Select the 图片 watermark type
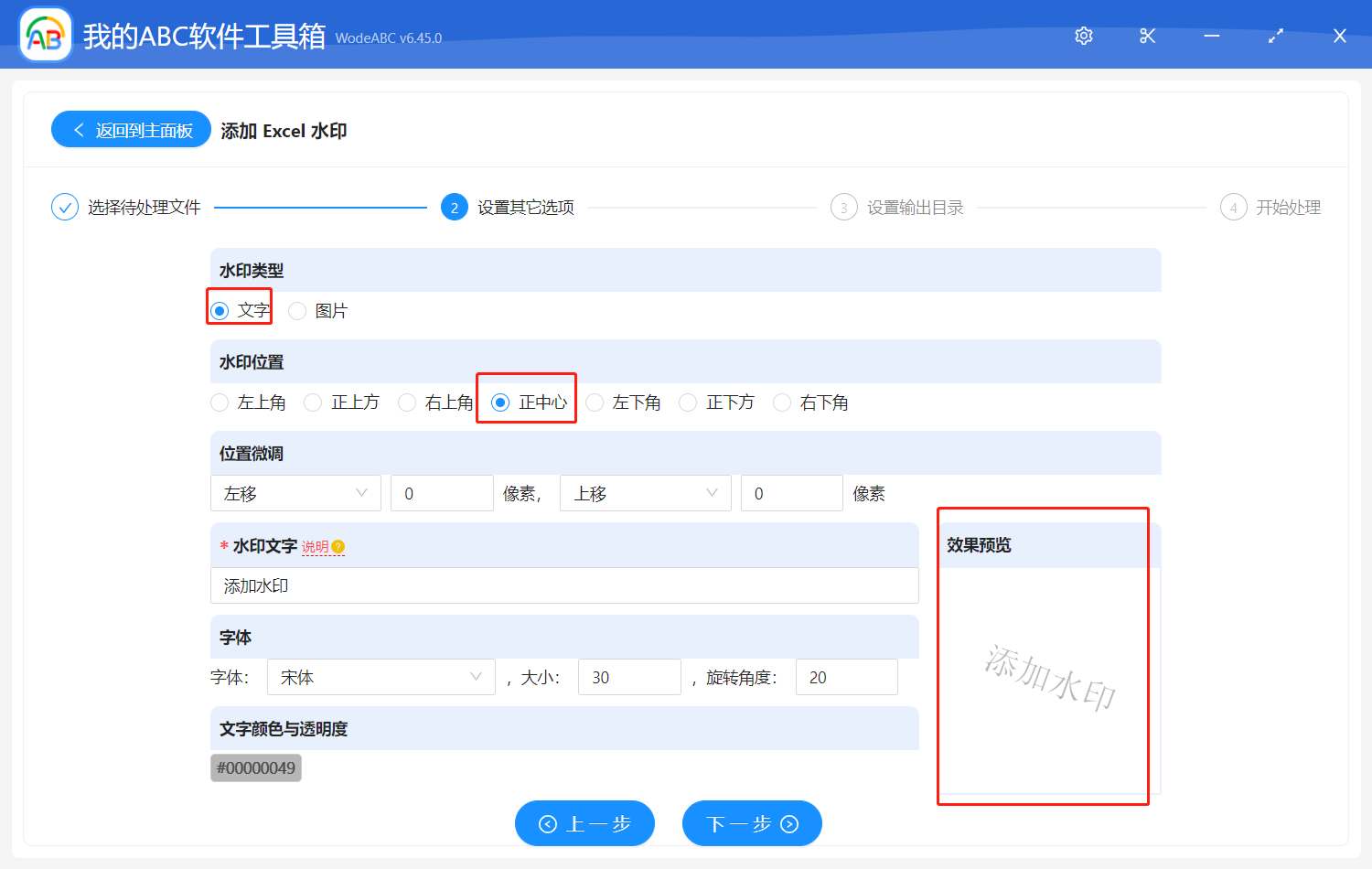 coord(296,311)
